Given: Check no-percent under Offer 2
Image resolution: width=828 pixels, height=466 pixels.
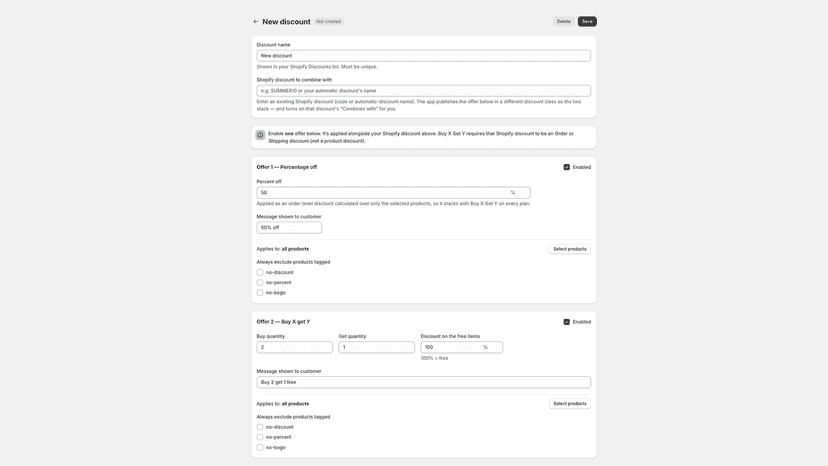Looking at the screenshot, I should pyautogui.click(x=260, y=437).
